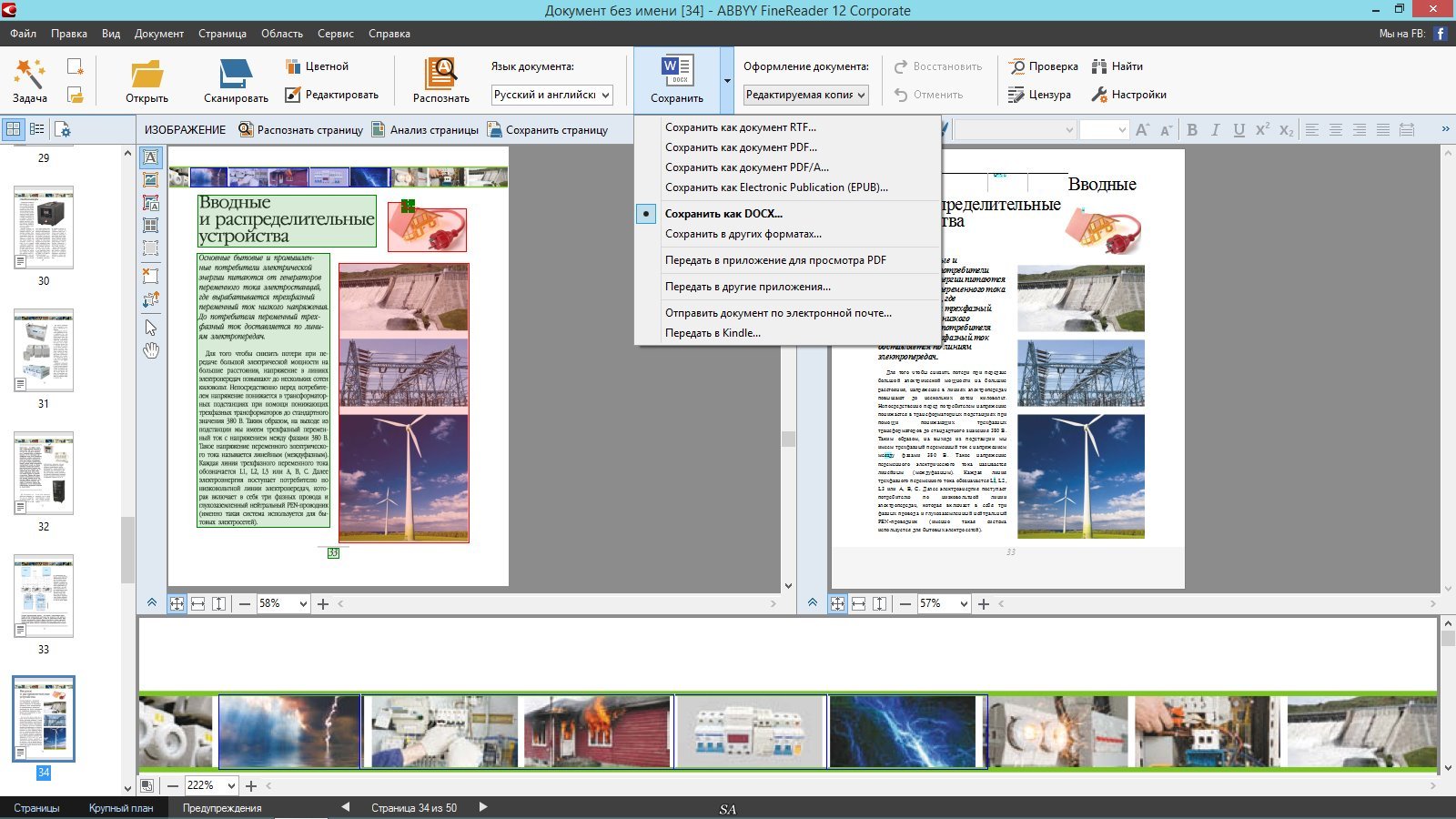Open the Сервис menu
1456x819 pixels.
click(335, 34)
